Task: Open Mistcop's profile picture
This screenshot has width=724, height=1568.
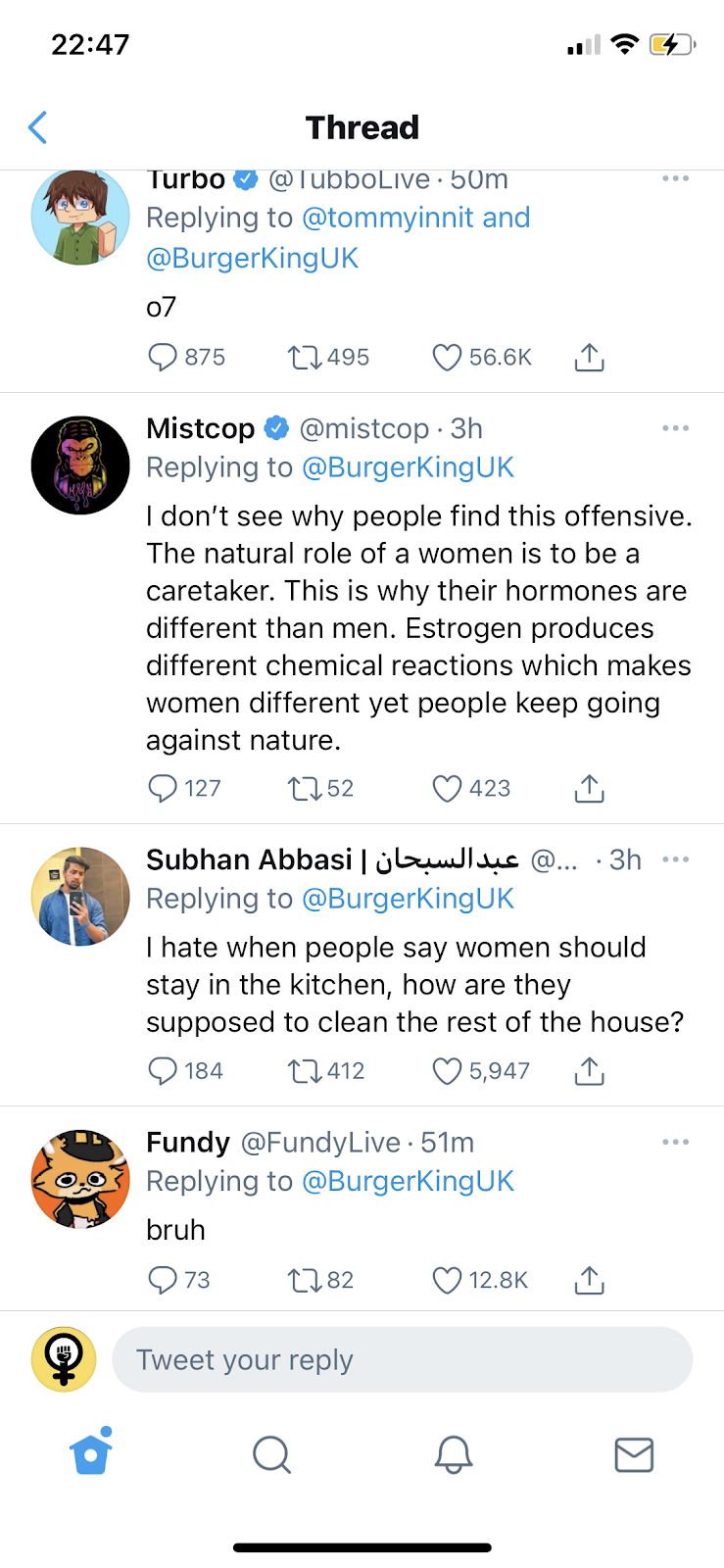Action: [x=80, y=465]
